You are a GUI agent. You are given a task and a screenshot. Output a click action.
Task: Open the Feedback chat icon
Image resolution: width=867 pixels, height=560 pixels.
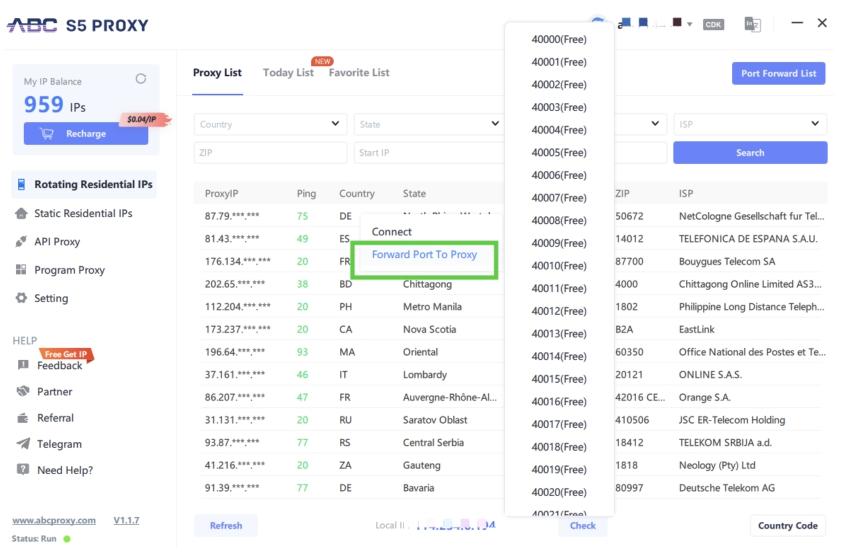(23, 365)
